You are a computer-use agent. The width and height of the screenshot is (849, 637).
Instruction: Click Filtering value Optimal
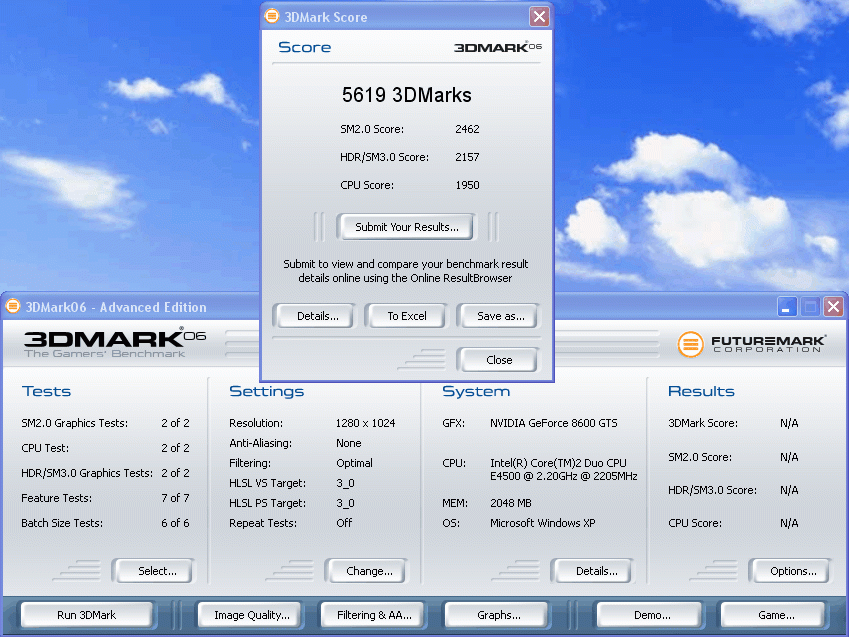(354, 463)
